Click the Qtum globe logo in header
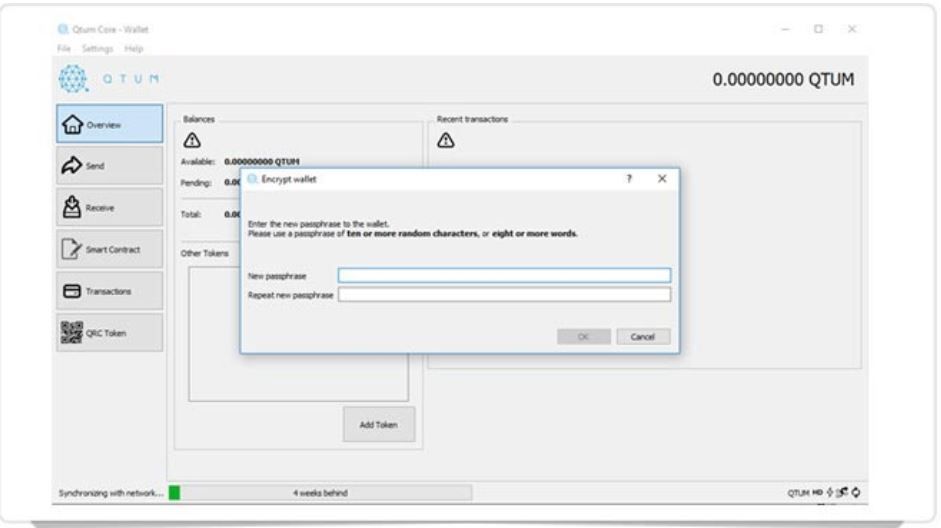Viewport: 941px width, 528px height. click(73, 79)
